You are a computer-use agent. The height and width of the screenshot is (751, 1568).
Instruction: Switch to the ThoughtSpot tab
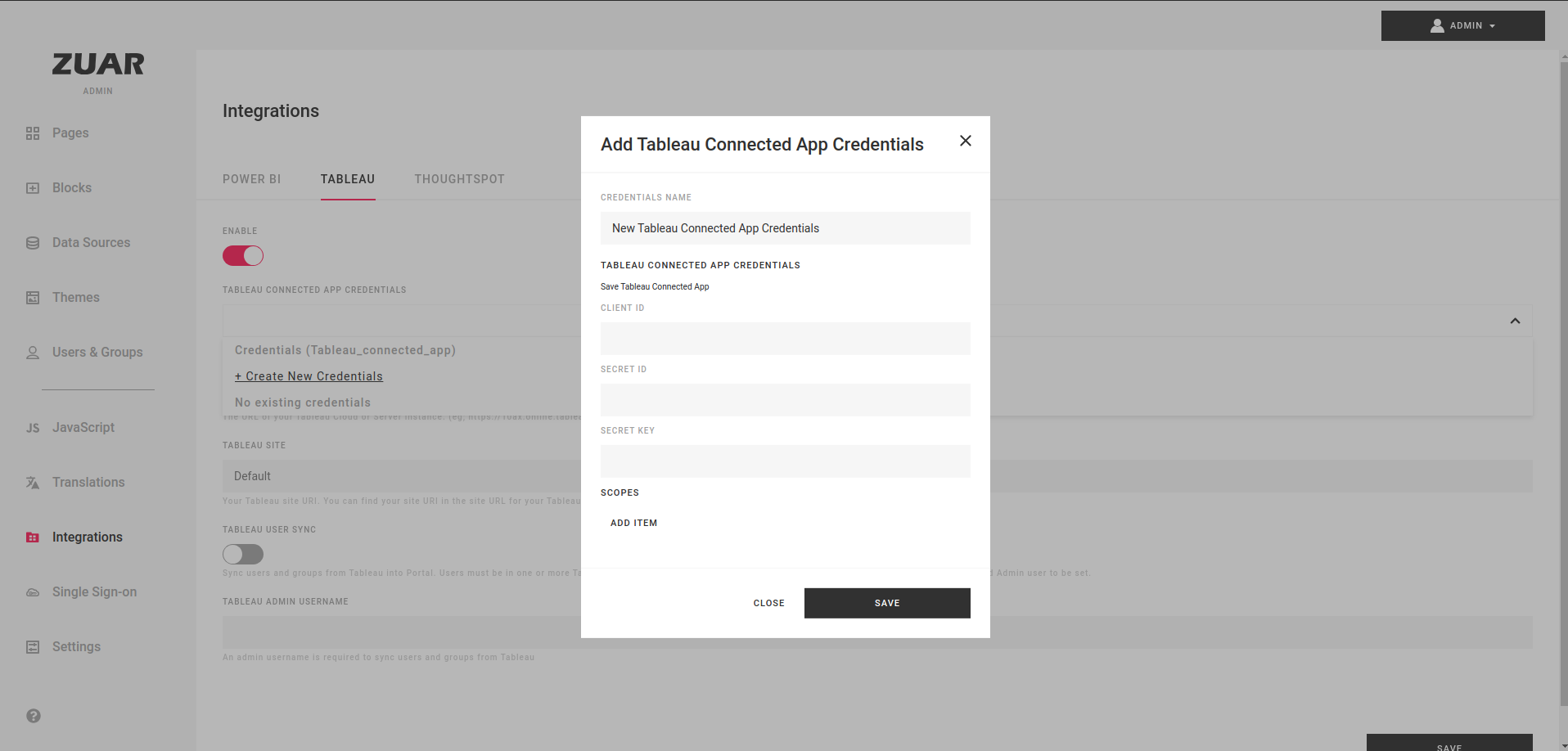(x=459, y=179)
